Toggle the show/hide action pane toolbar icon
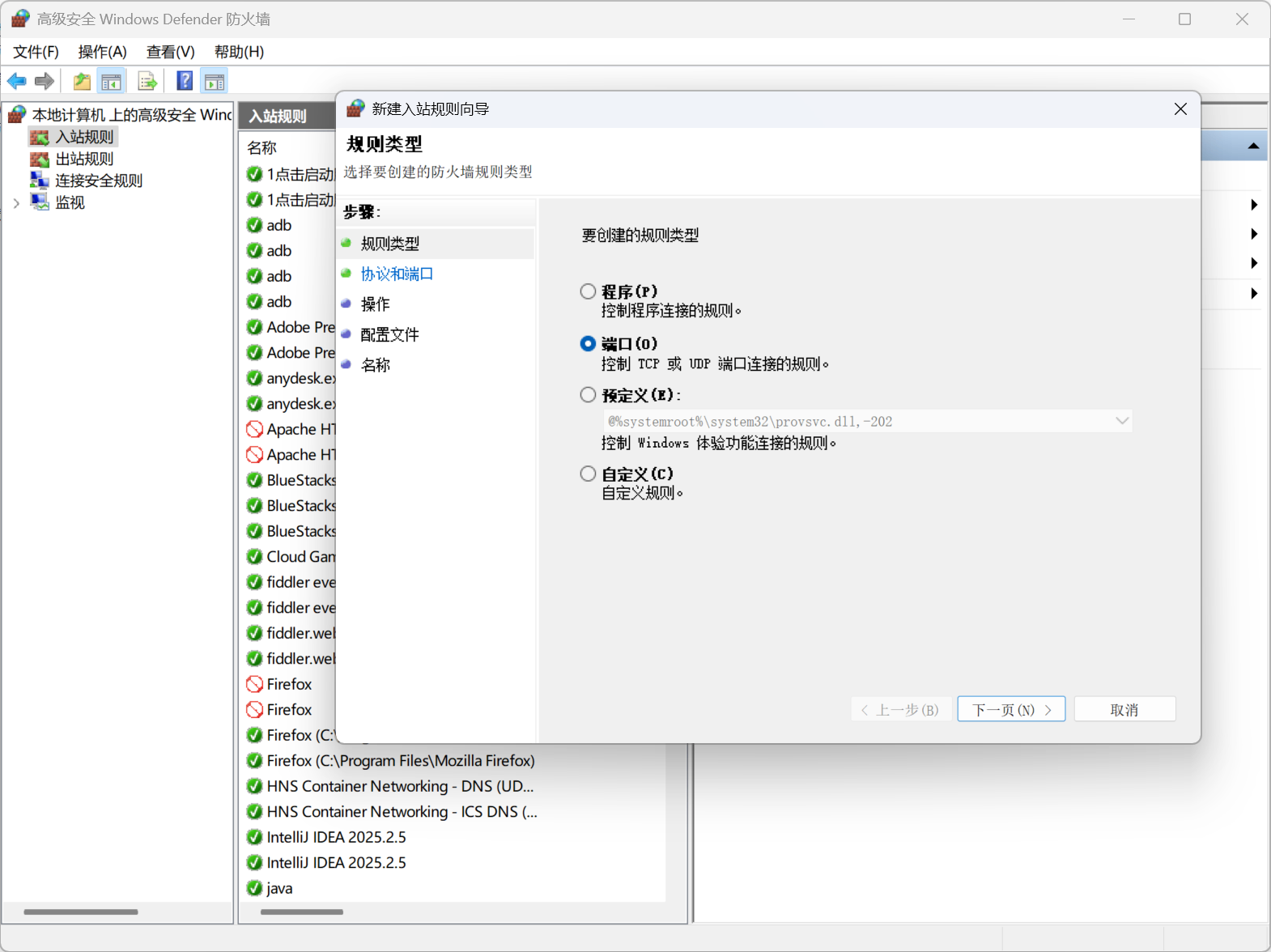The width and height of the screenshot is (1271, 952). click(x=215, y=81)
